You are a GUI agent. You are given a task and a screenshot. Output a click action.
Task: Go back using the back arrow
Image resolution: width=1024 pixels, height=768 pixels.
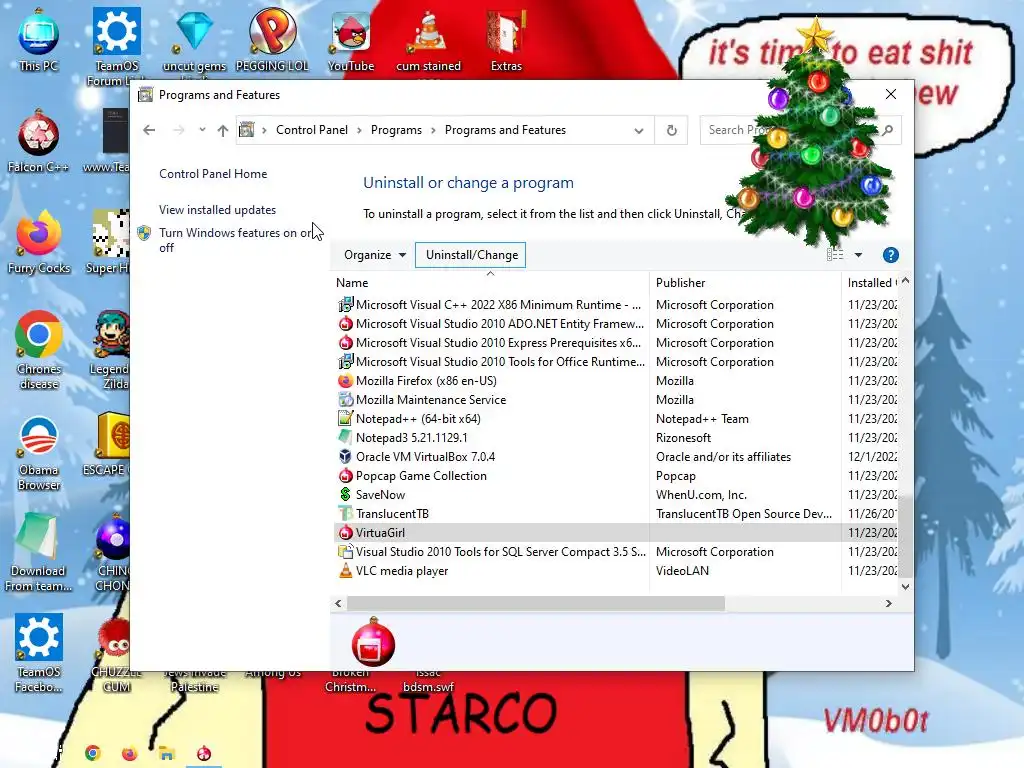pos(149,130)
